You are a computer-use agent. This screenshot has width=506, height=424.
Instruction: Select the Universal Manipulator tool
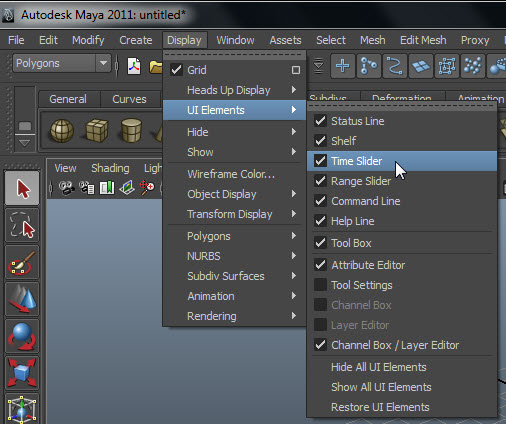[22, 409]
